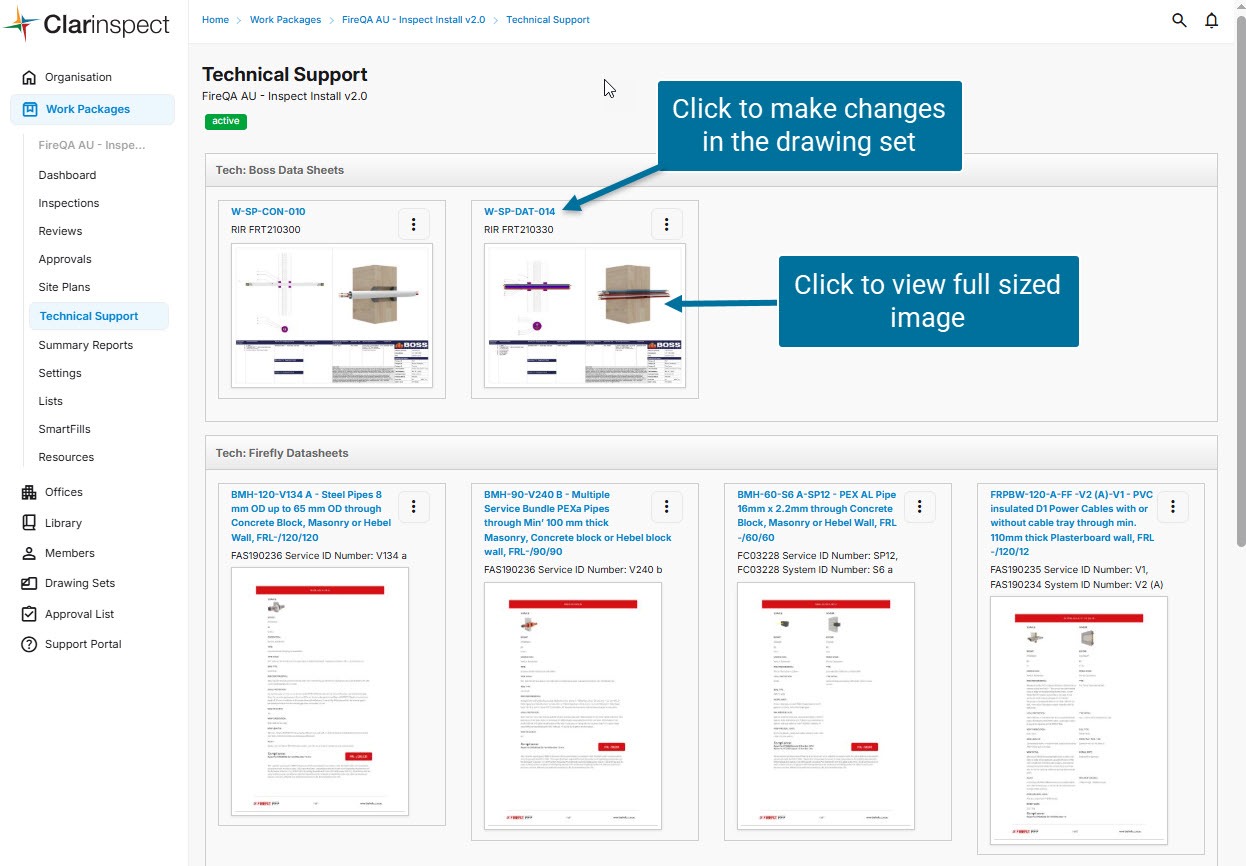
Task: Open Organisation from the sidebar
Action: [78, 77]
